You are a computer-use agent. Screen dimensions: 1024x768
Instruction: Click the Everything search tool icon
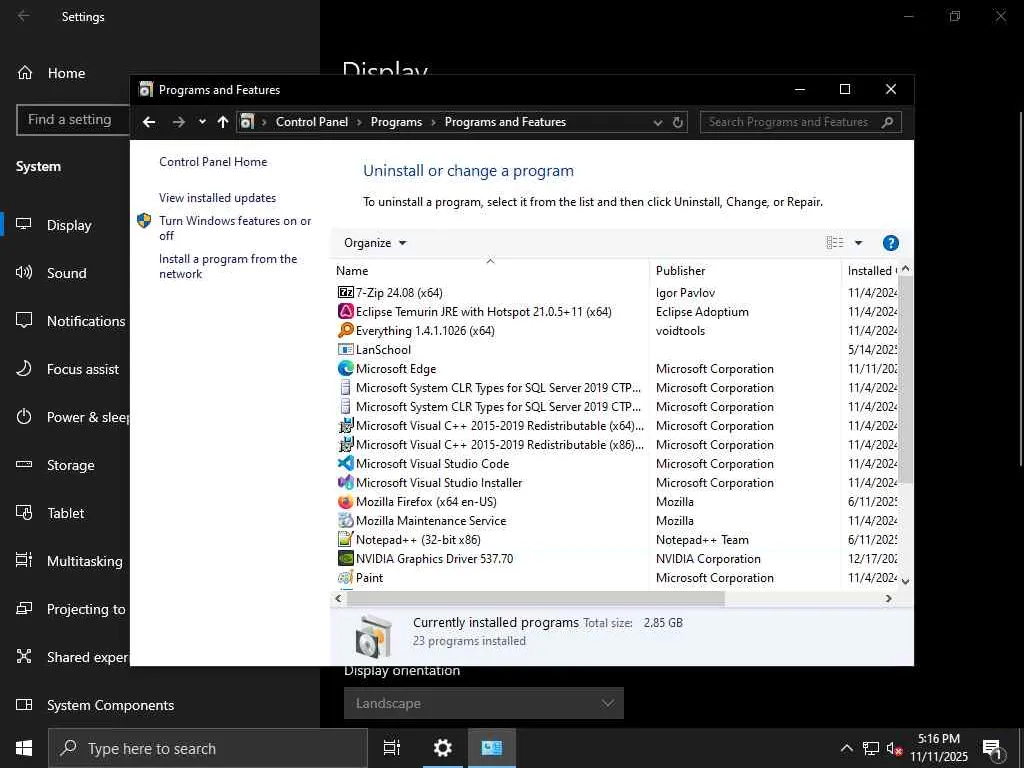click(x=345, y=330)
